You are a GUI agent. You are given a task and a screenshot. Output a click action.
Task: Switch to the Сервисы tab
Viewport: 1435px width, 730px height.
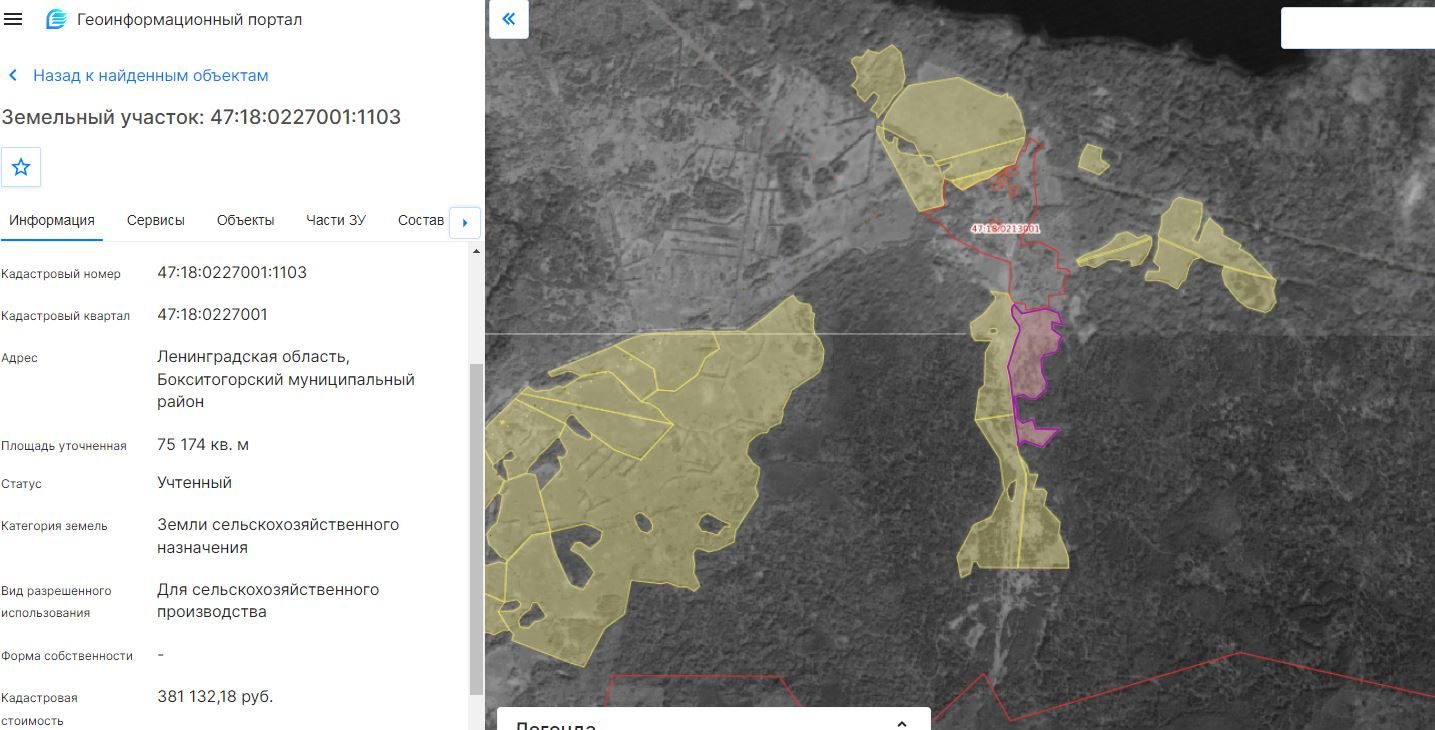tap(156, 220)
